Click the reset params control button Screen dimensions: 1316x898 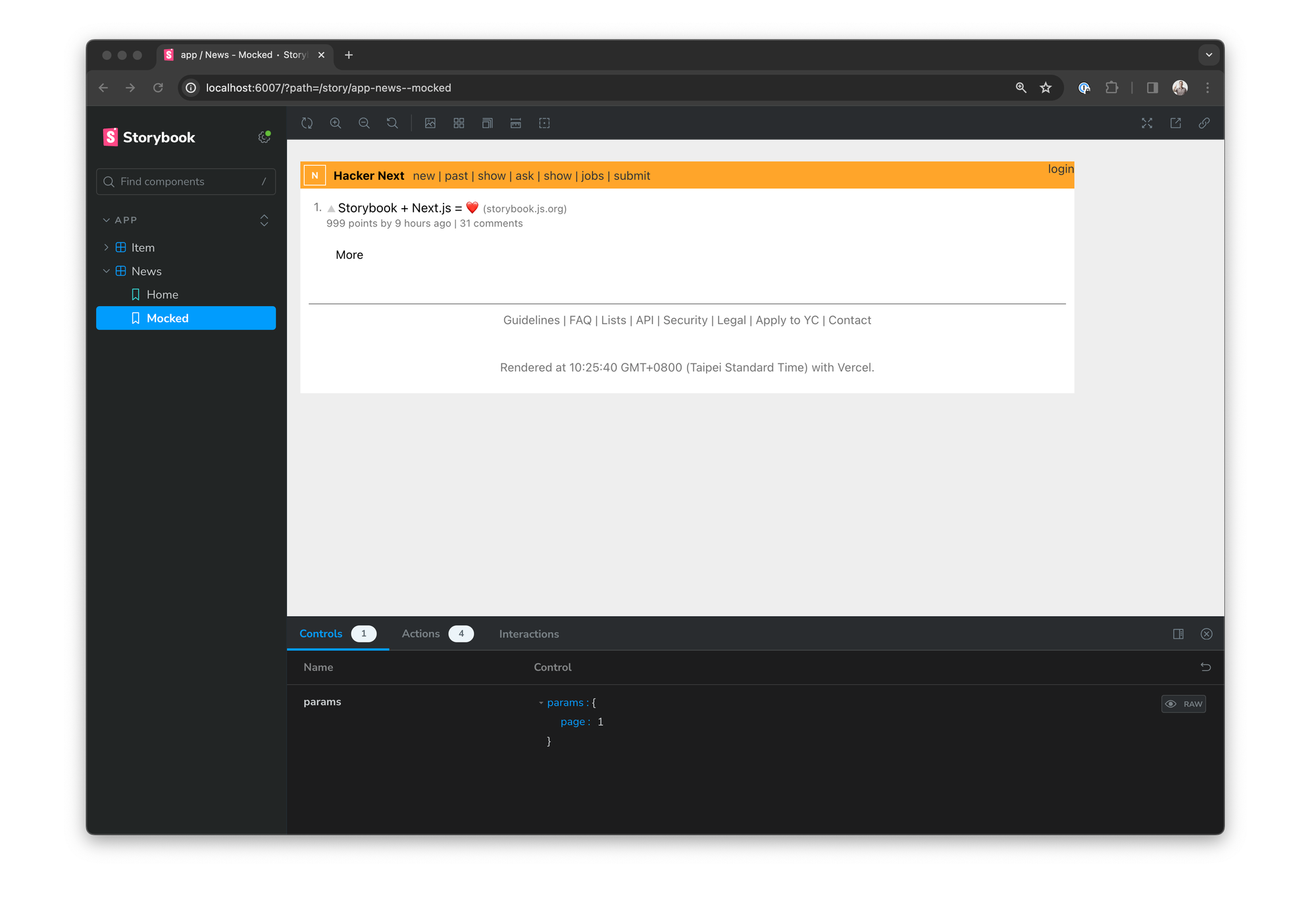click(1206, 667)
